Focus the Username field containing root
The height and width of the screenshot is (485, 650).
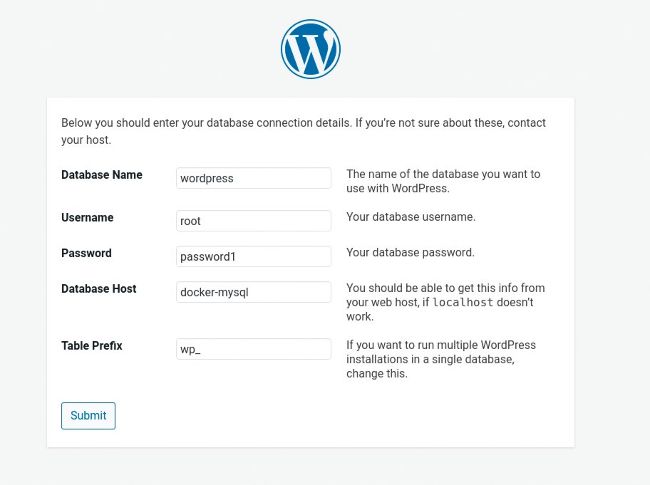[x=253, y=221]
